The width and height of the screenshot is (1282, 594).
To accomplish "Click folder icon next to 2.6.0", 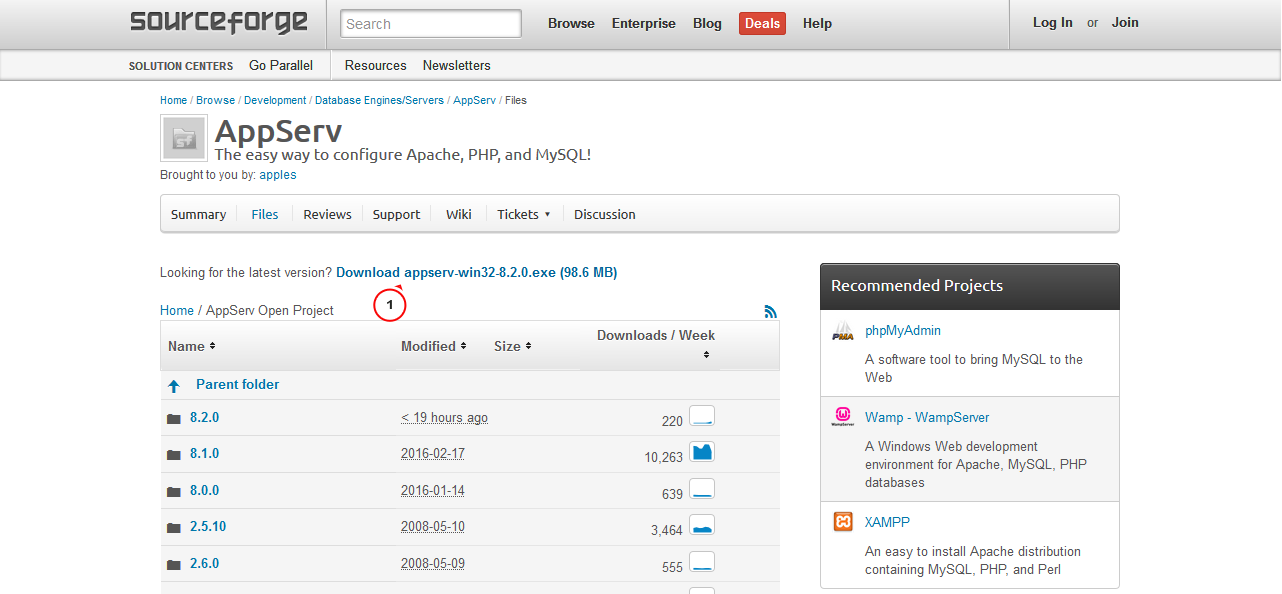I will [174, 565].
